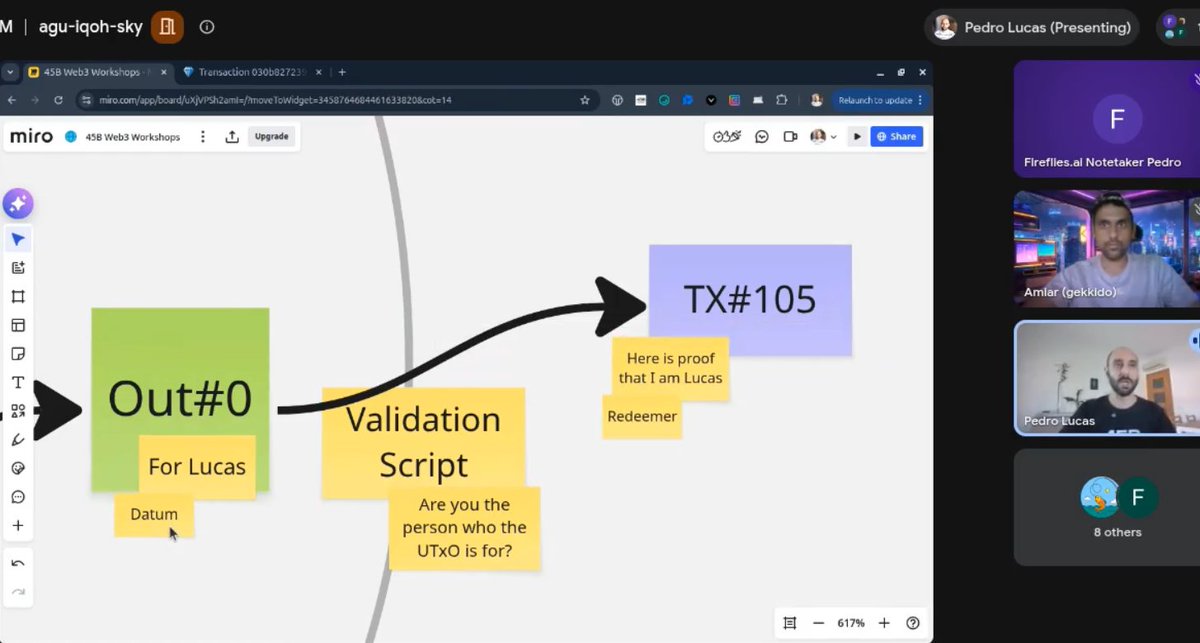This screenshot has height=643, width=1200.
Task: Click the orange door icon beside meeting code
Action: tap(167, 27)
